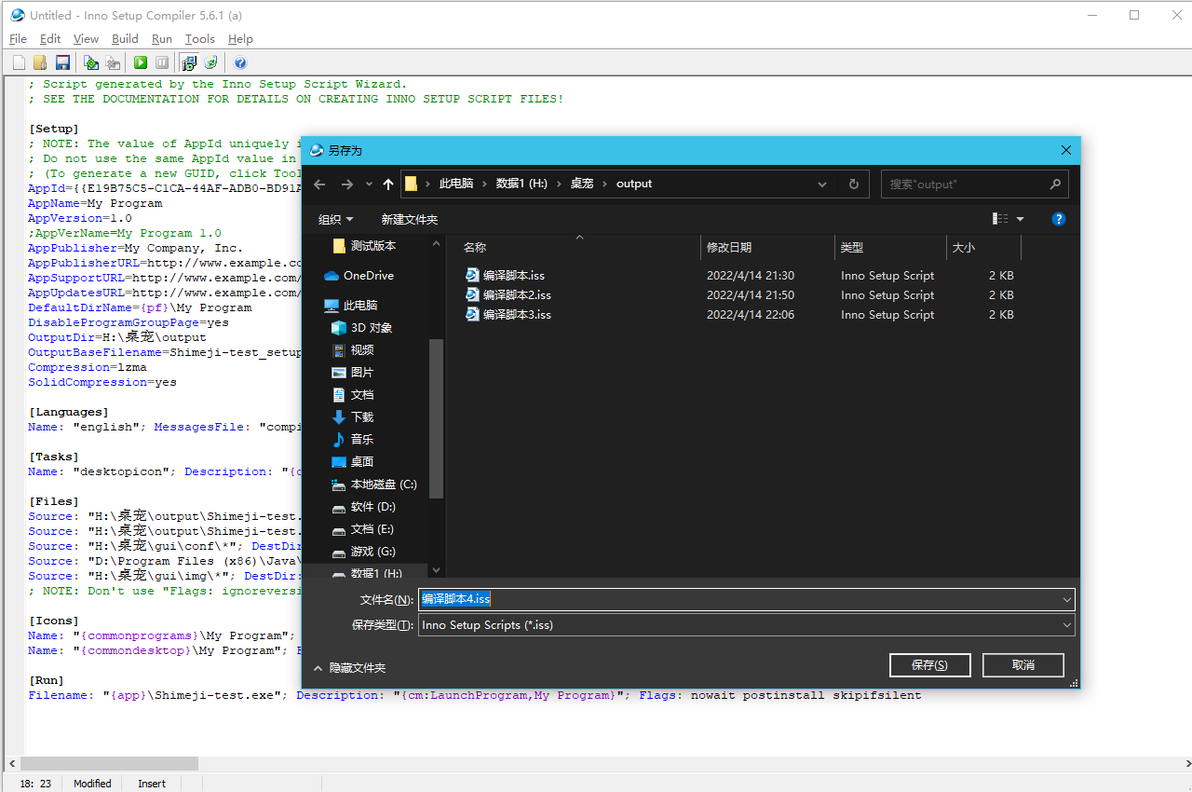Open the 保存类型 combo box
1192x792 pixels.
pos(747,626)
